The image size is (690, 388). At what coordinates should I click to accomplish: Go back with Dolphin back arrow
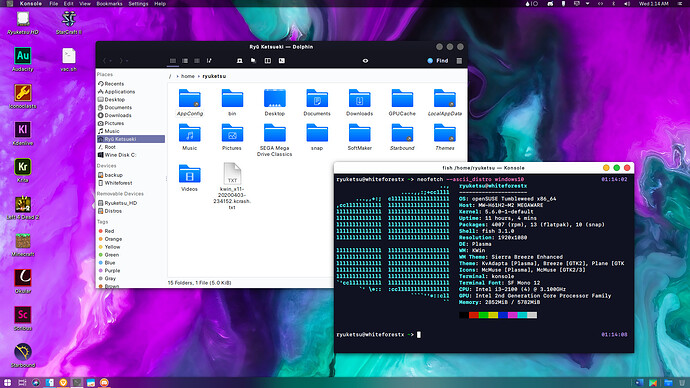pos(105,61)
